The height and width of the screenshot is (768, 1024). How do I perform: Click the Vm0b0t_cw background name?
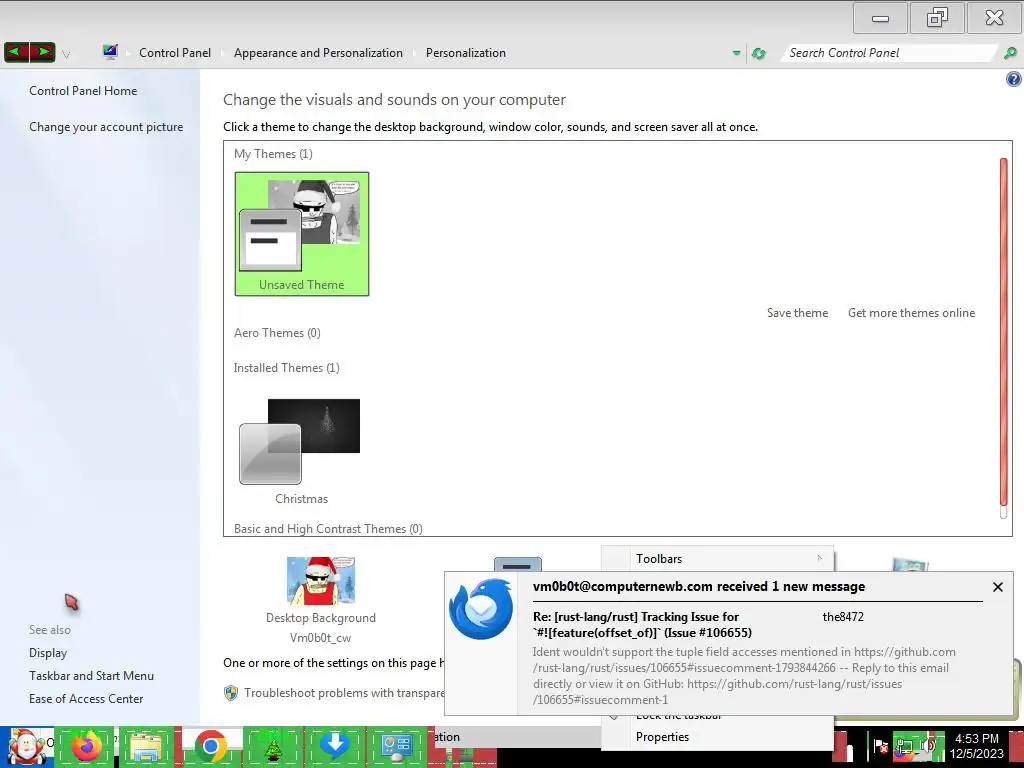click(321, 638)
